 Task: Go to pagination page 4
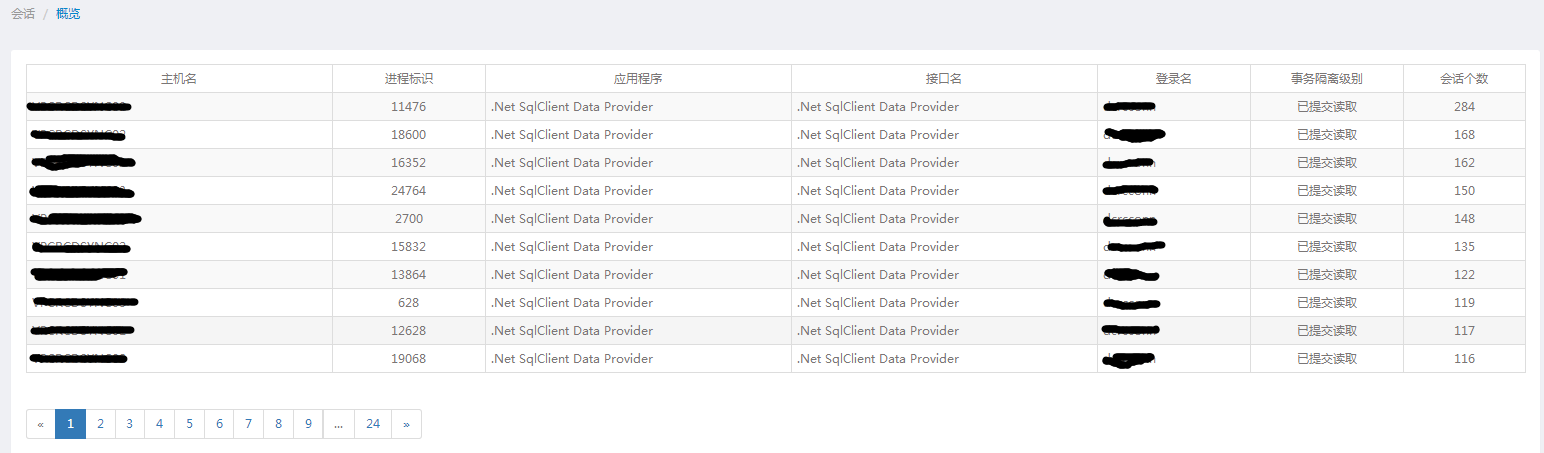coord(160,424)
